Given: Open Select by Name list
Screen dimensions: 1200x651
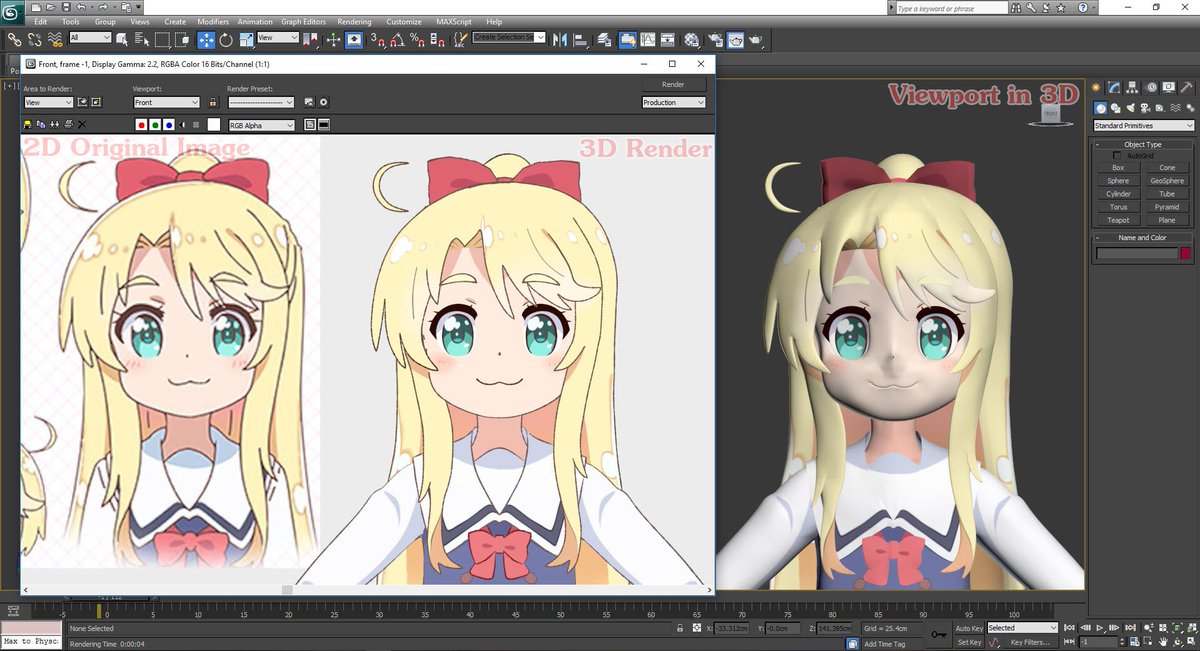Looking at the screenshot, I should click(x=141, y=39).
